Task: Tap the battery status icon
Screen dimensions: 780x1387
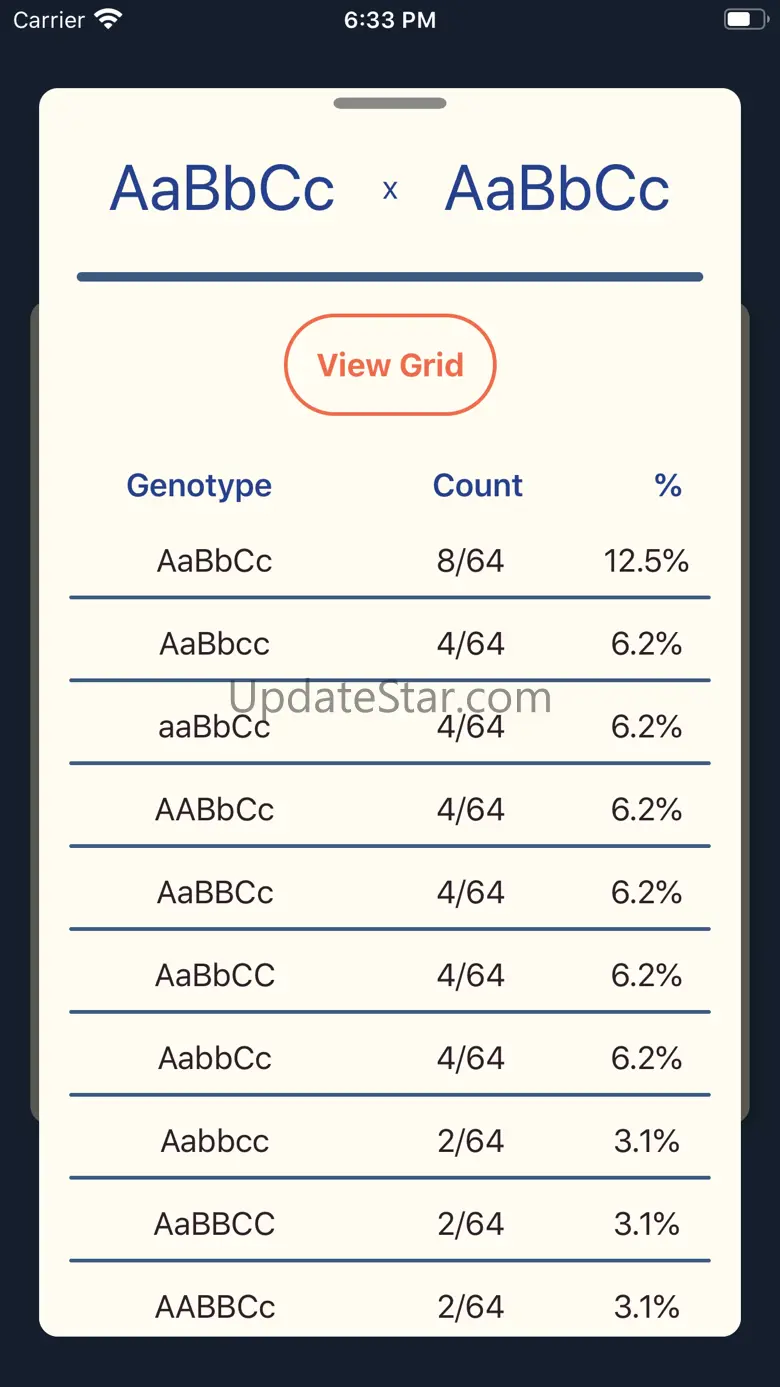Action: (x=743, y=20)
